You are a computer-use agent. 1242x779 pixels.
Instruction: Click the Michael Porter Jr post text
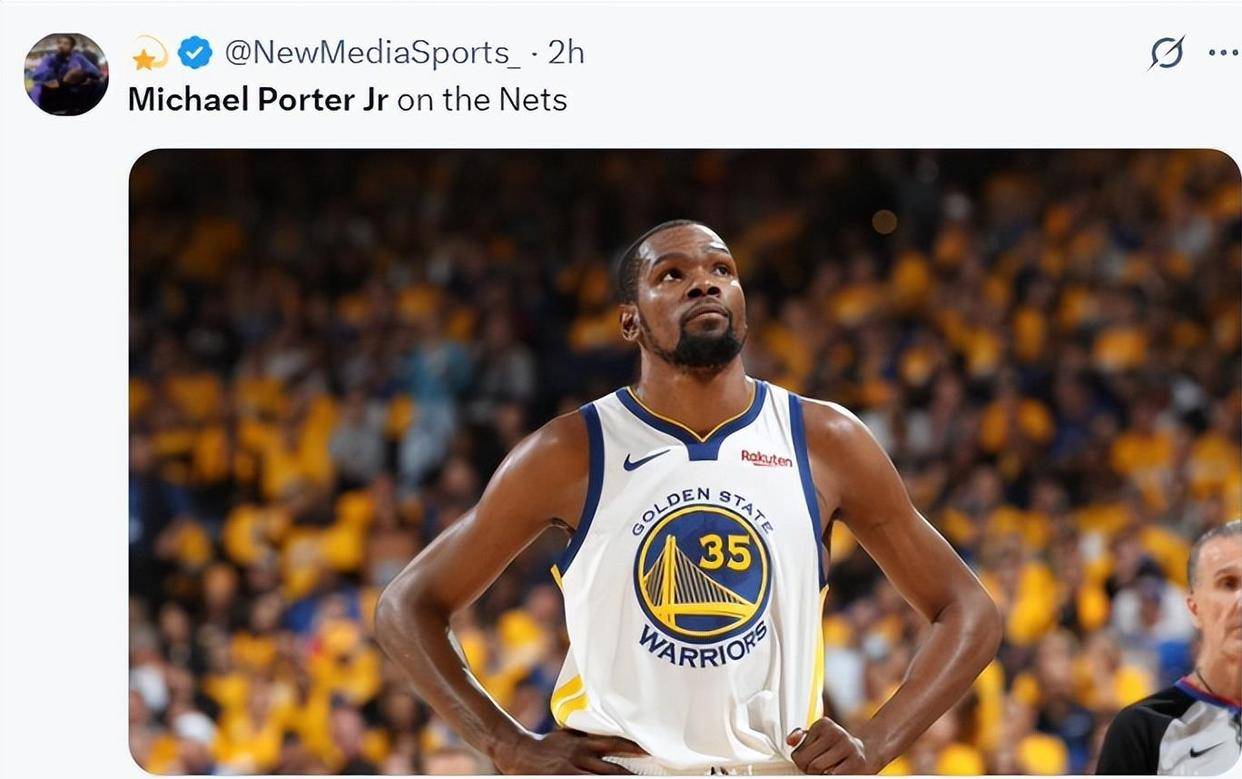[x=345, y=99]
